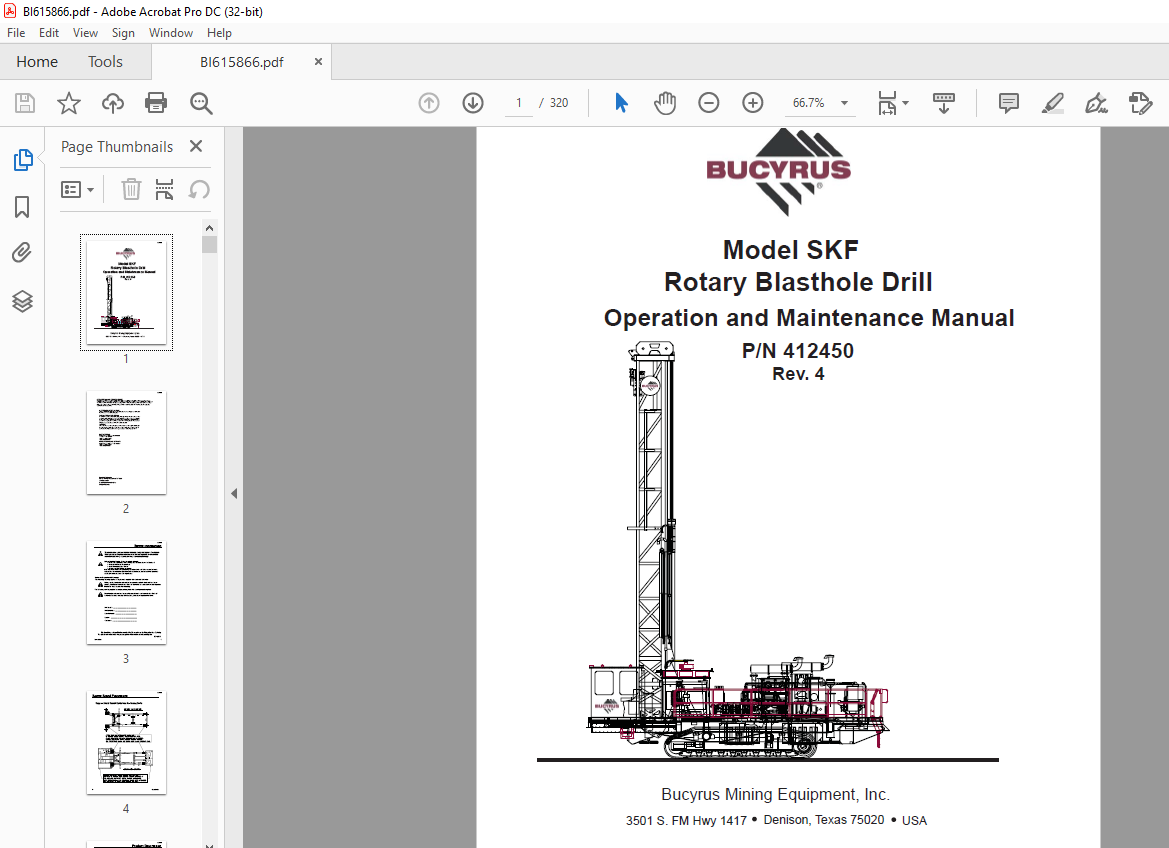Open the zoom level dropdown arrow
Screen dimensions: 1169x848
845,103
